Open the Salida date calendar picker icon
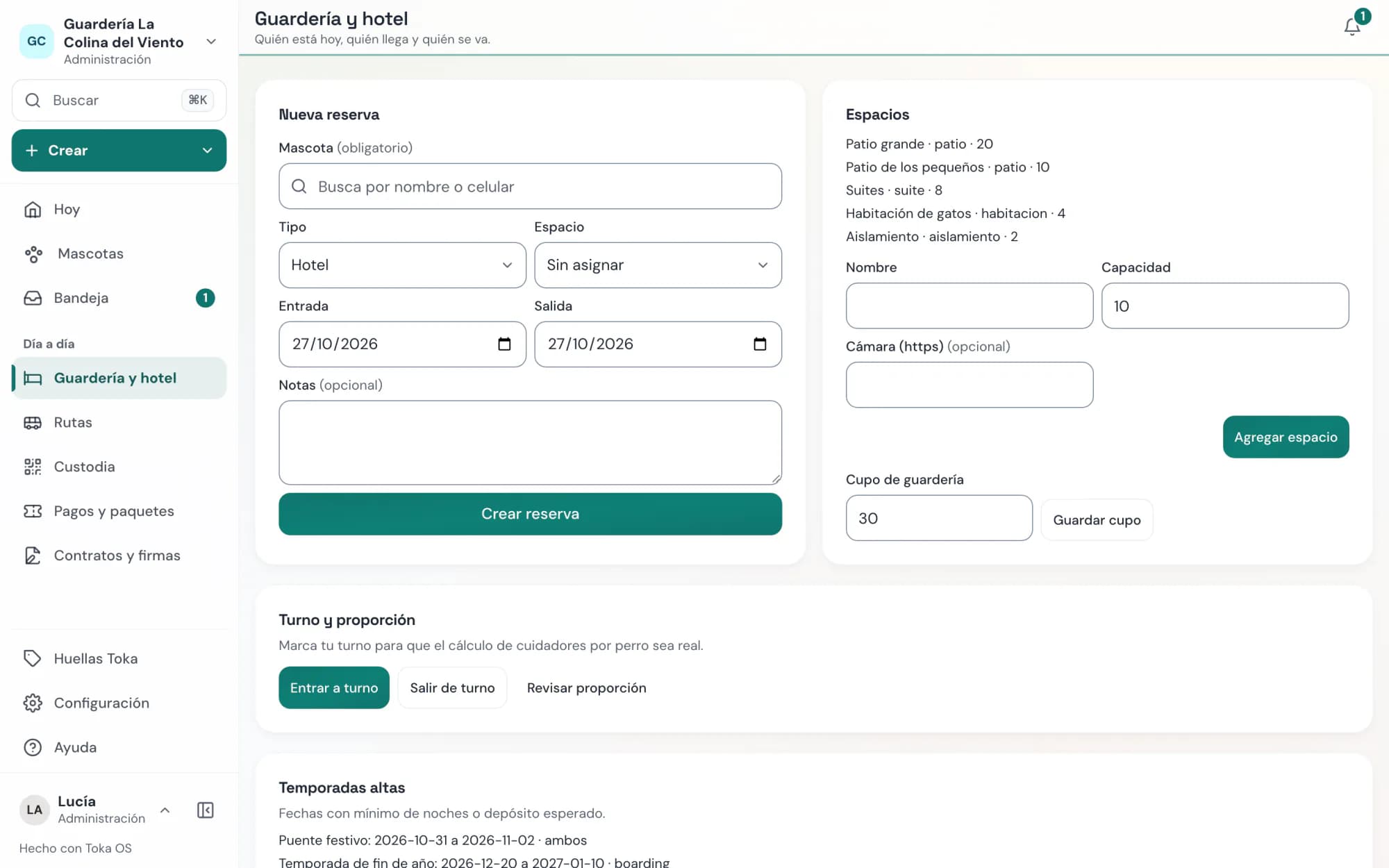Screen dimensions: 1389x868 pos(760,344)
